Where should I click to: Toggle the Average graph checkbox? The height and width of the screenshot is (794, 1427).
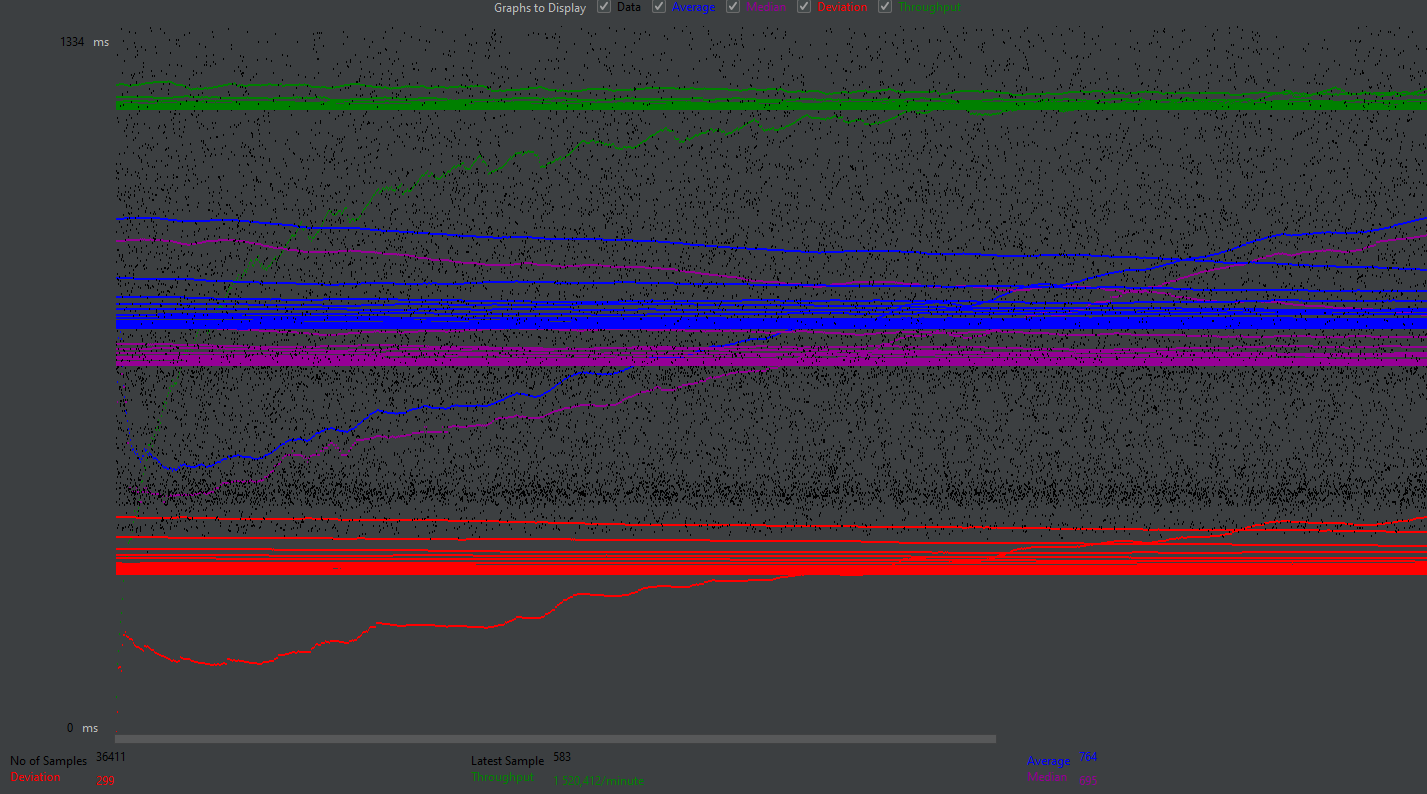coord(659,7)
